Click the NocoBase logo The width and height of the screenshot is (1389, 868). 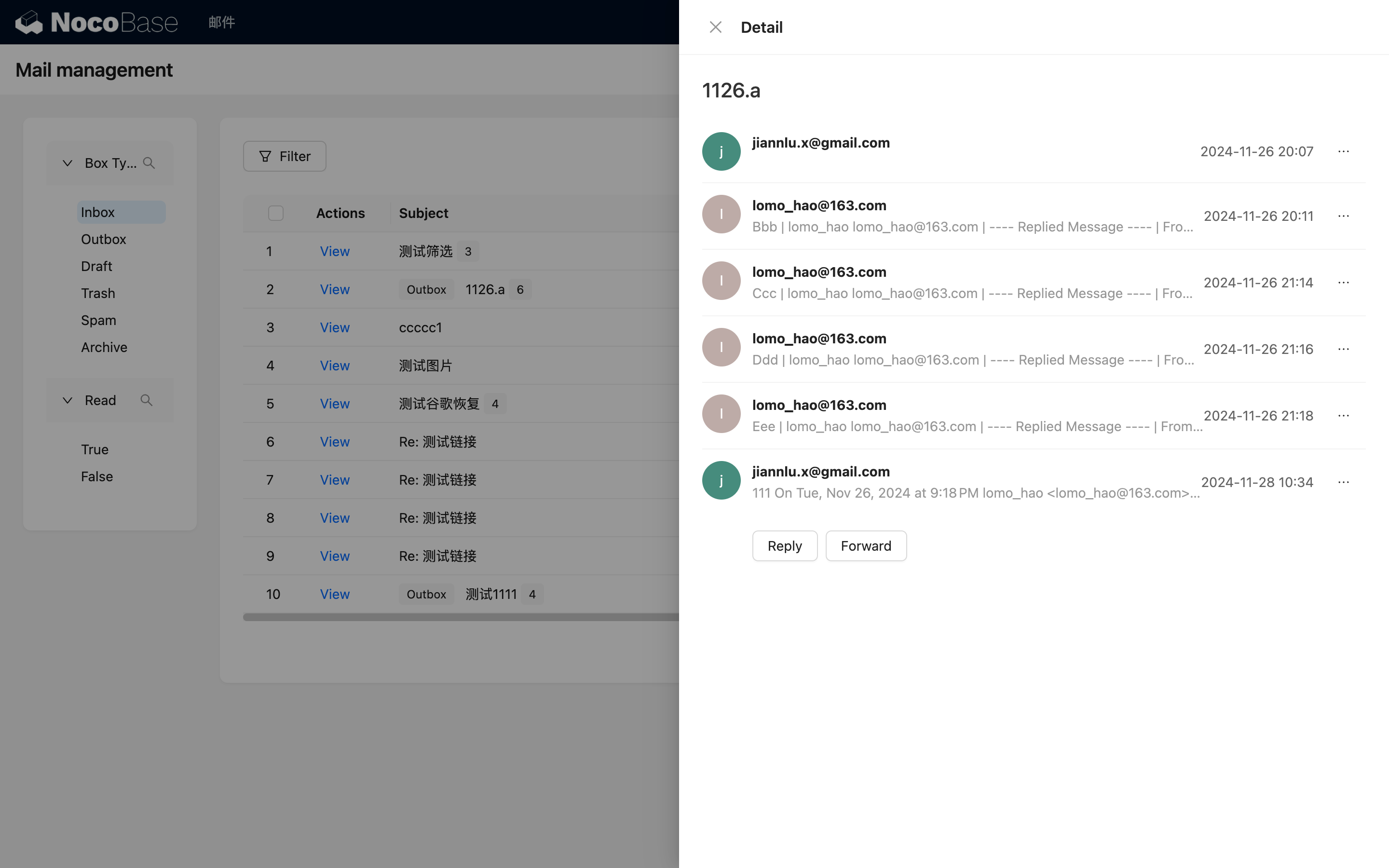(x=96, y=22)
